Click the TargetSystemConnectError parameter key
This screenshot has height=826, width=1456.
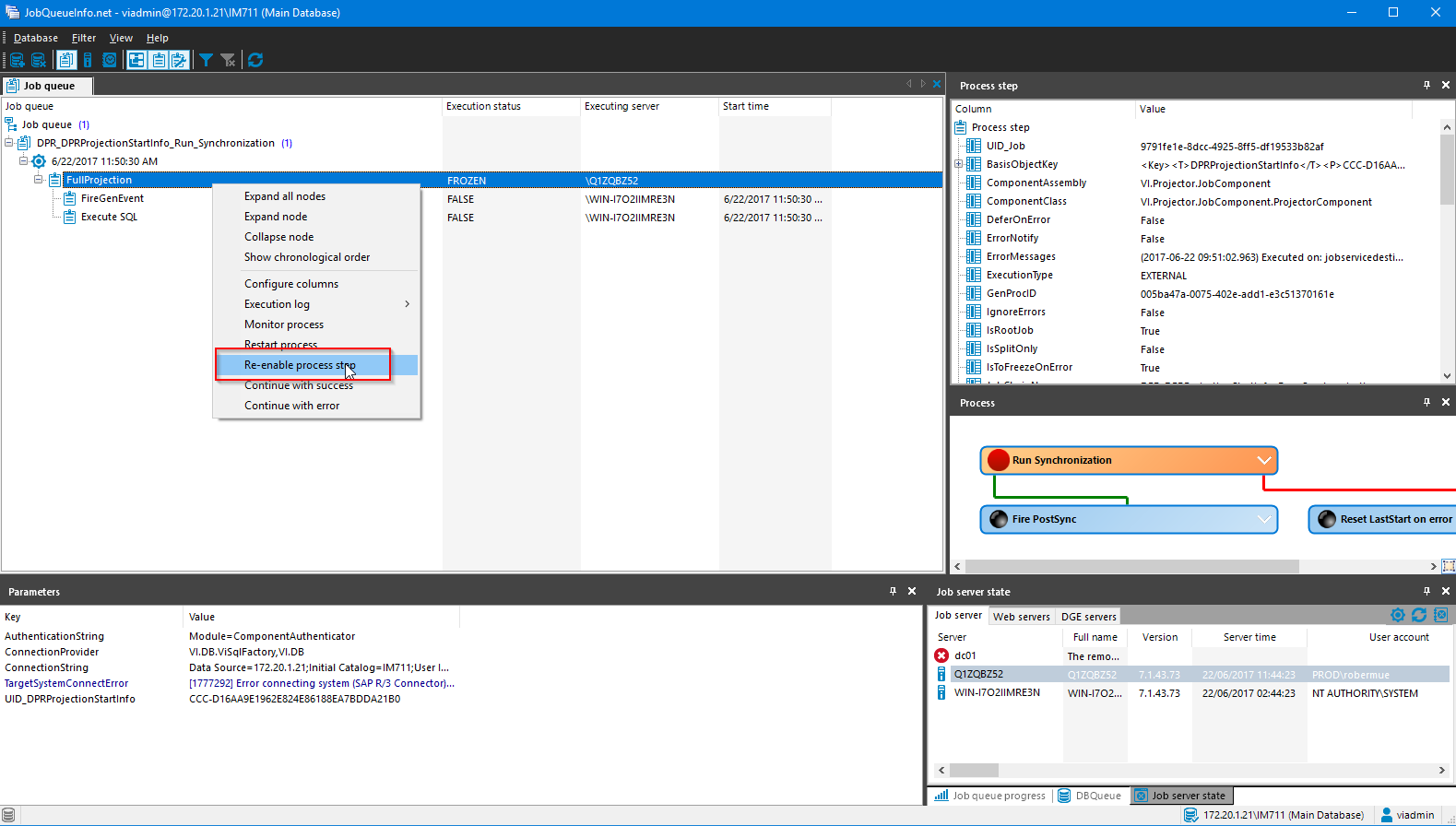pyautogui.click(x=66, y=683)
